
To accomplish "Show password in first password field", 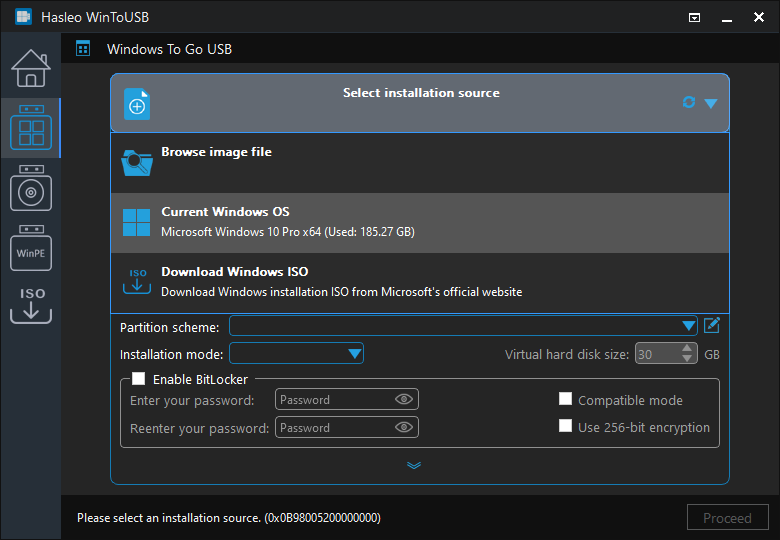I will tap(403, 399).
